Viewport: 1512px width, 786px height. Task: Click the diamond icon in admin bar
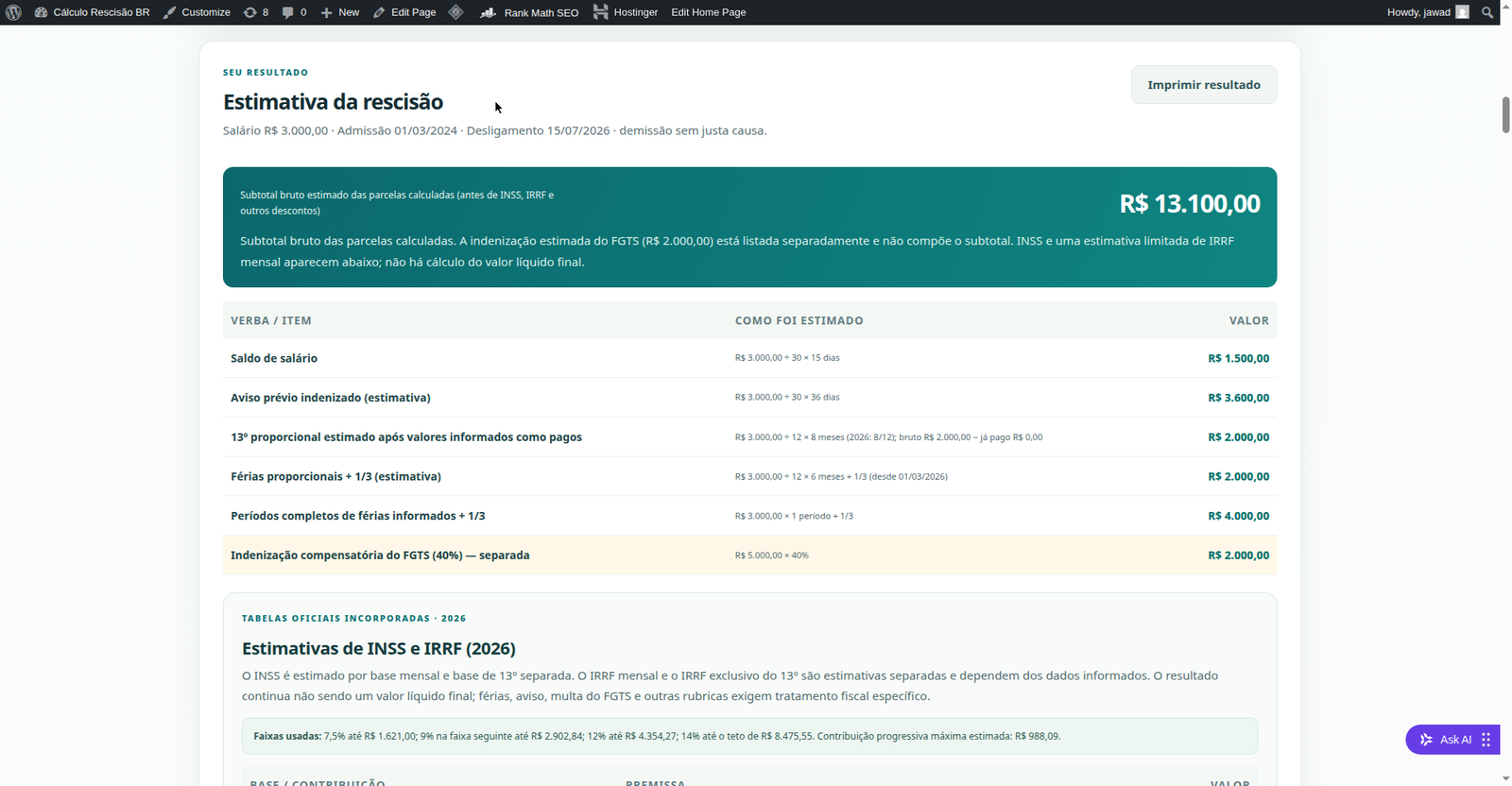tap(455, 12)
